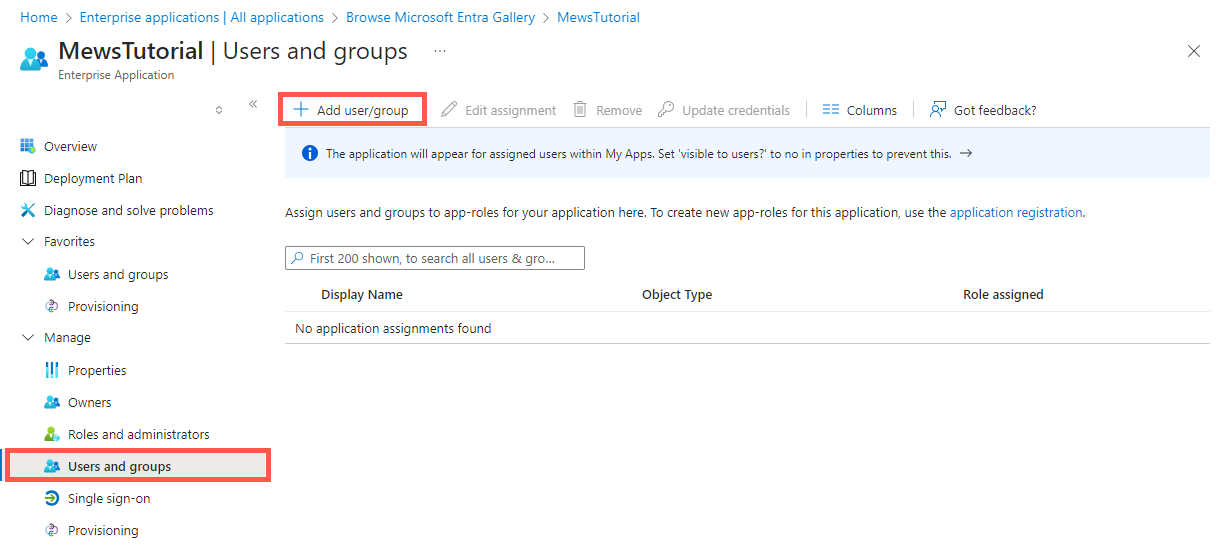Screen dimensions: 1228x546
Task: Sort by Display Name column
Action: tap(362, 294)
